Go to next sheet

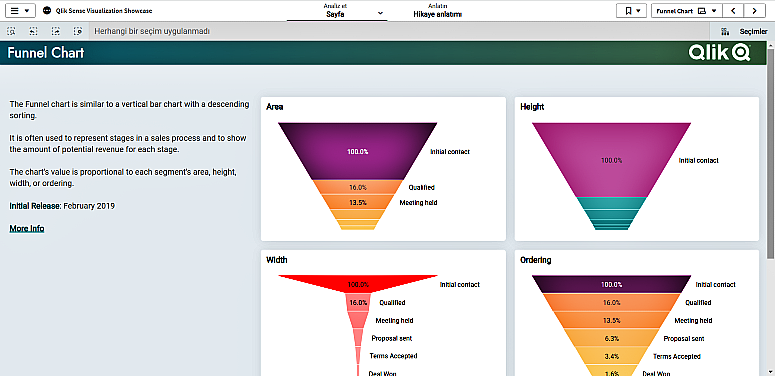(x=755, y=10)
